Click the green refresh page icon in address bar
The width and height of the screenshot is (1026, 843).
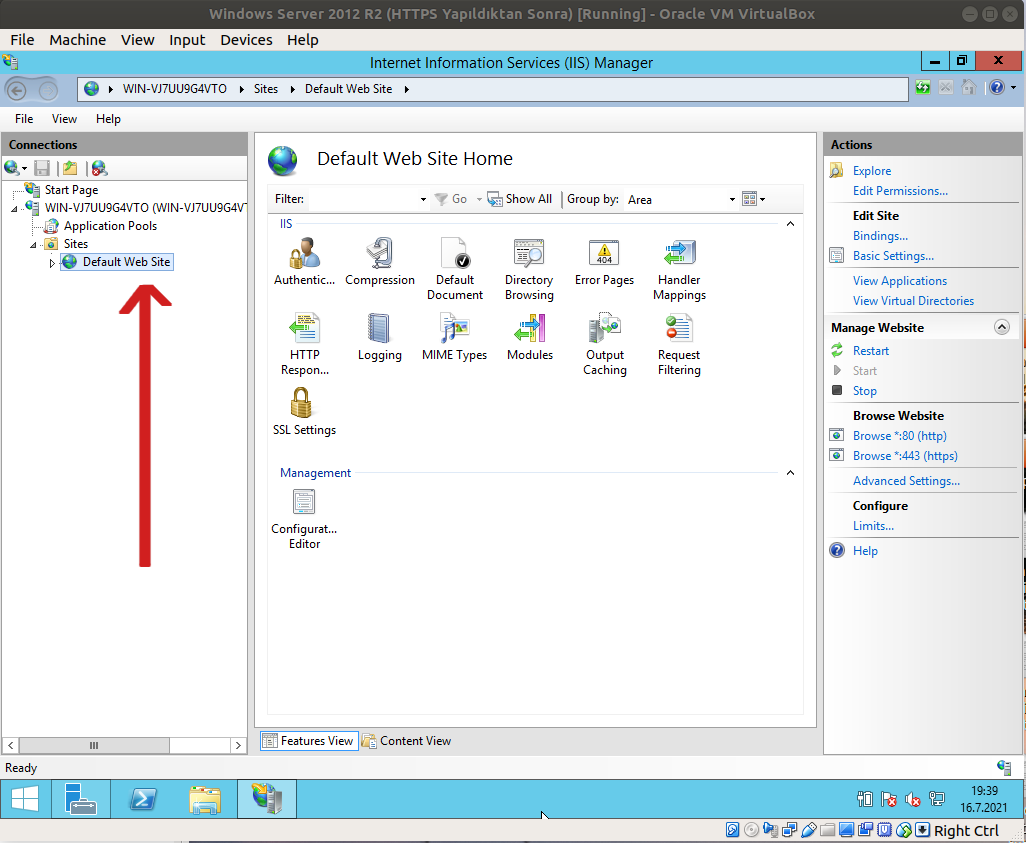923,87
